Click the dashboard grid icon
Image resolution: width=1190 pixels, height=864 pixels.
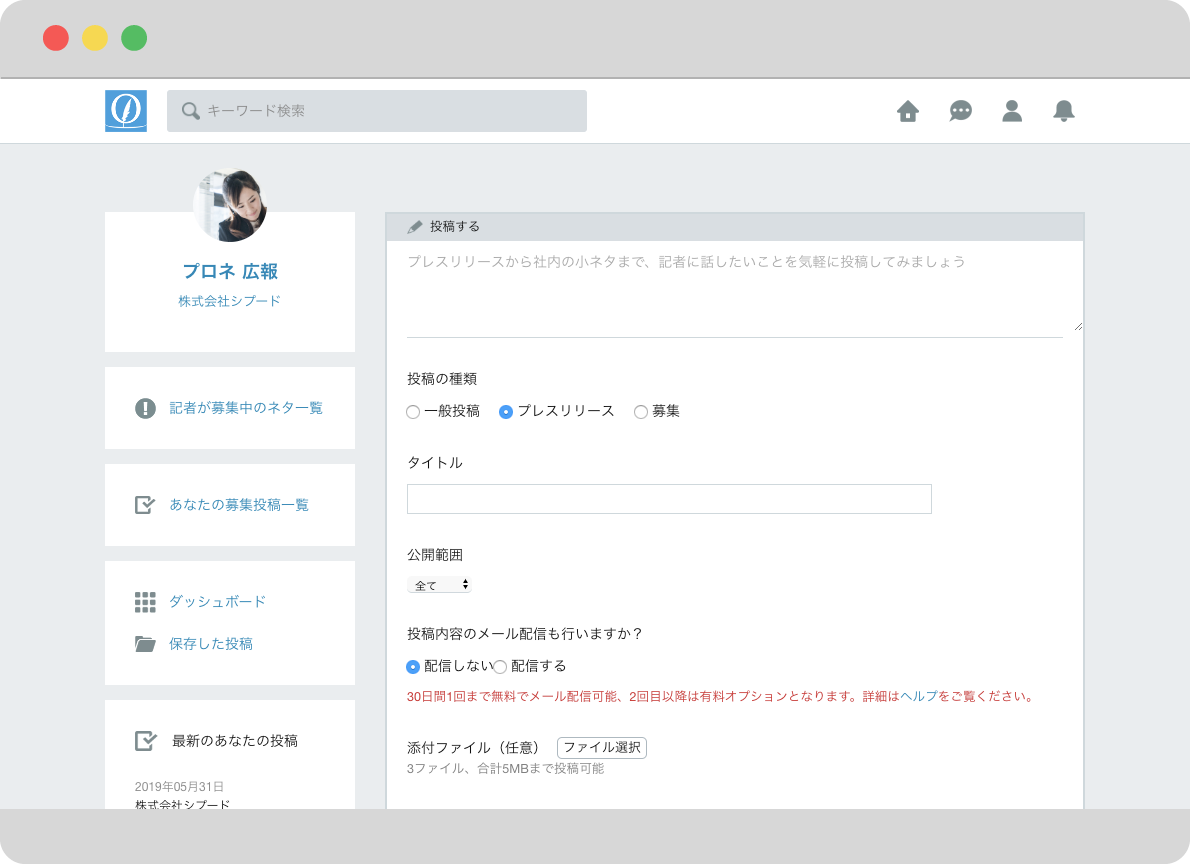coord(145,602)
